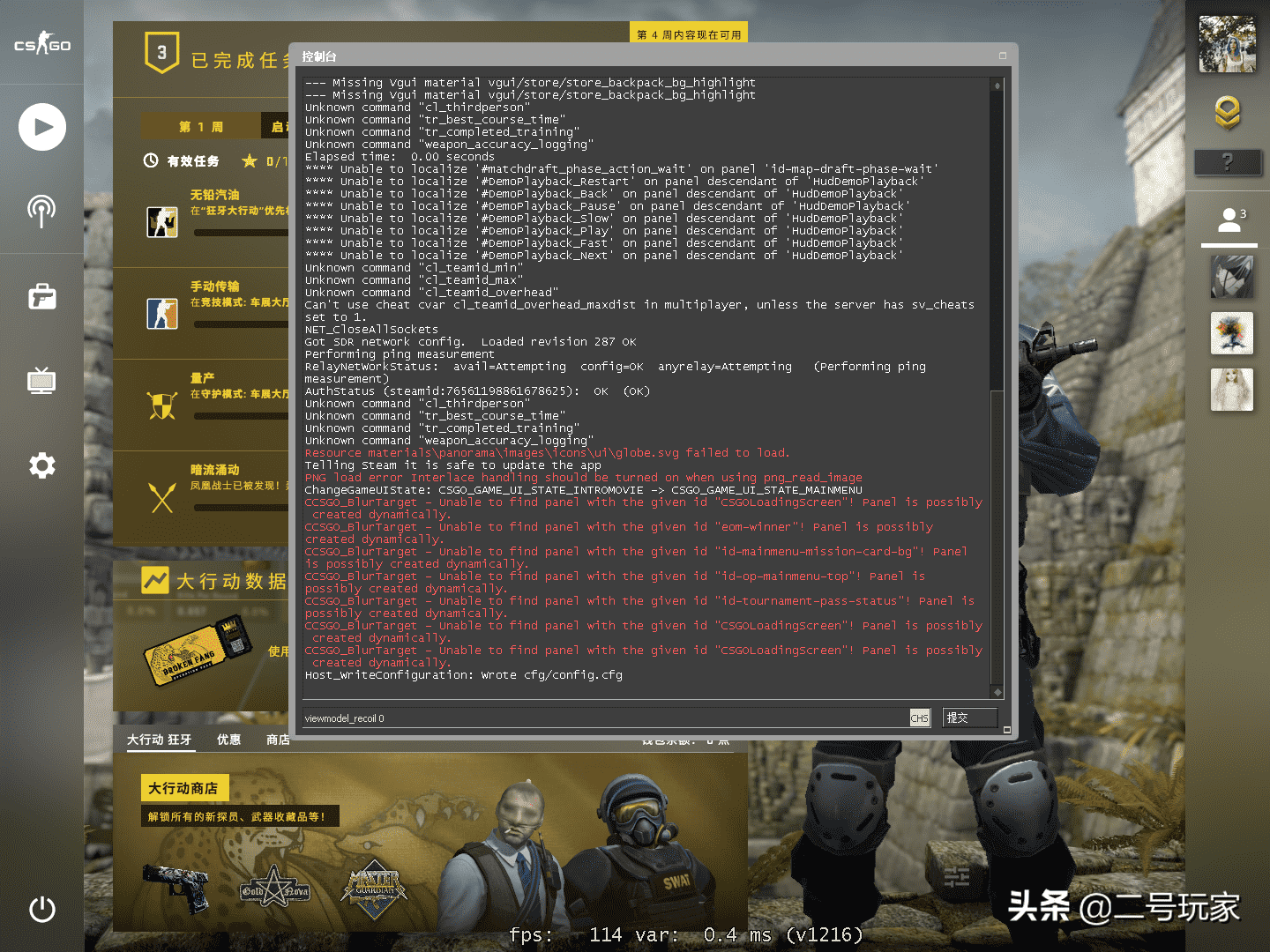Open the inventory briefcase icon
The height and width of the screenshot is (952, 1270).
click(42, 296)
